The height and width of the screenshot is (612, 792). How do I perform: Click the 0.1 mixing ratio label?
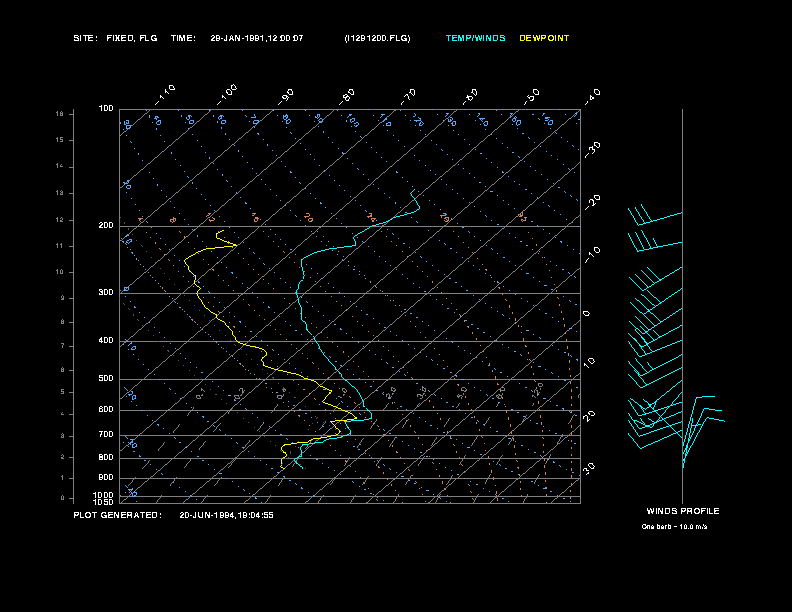click(x=201, y=393)
